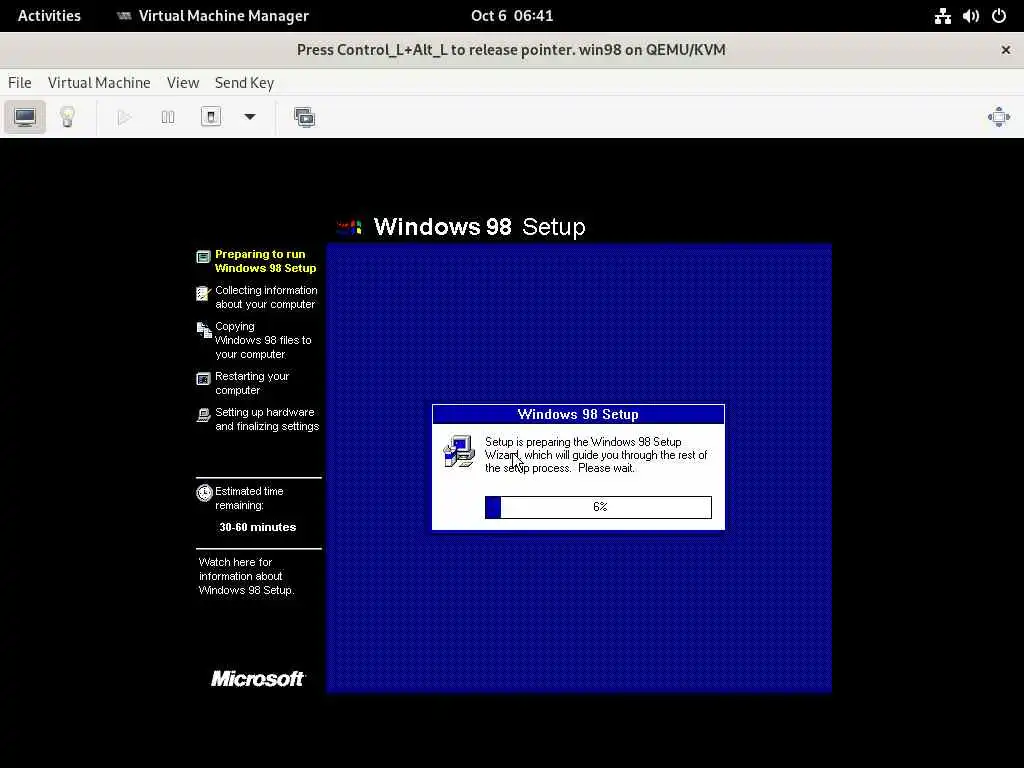Click the Setting up hardware step icon
Screen dimensions: 1024x768
pos(203,415)
